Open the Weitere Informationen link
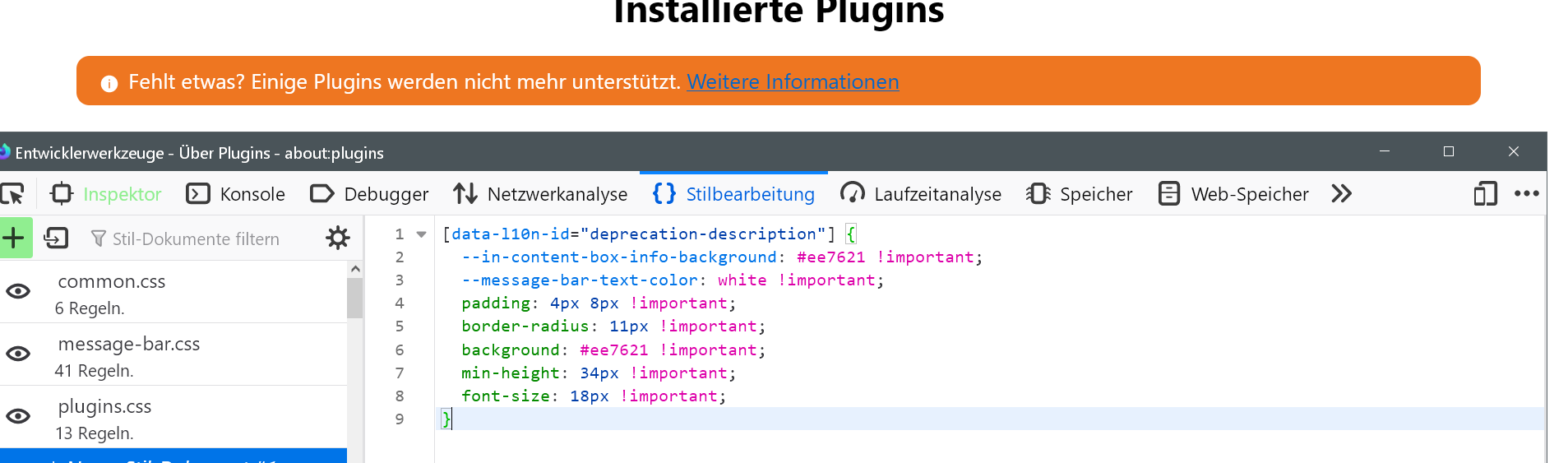 [x=793, y=82]
